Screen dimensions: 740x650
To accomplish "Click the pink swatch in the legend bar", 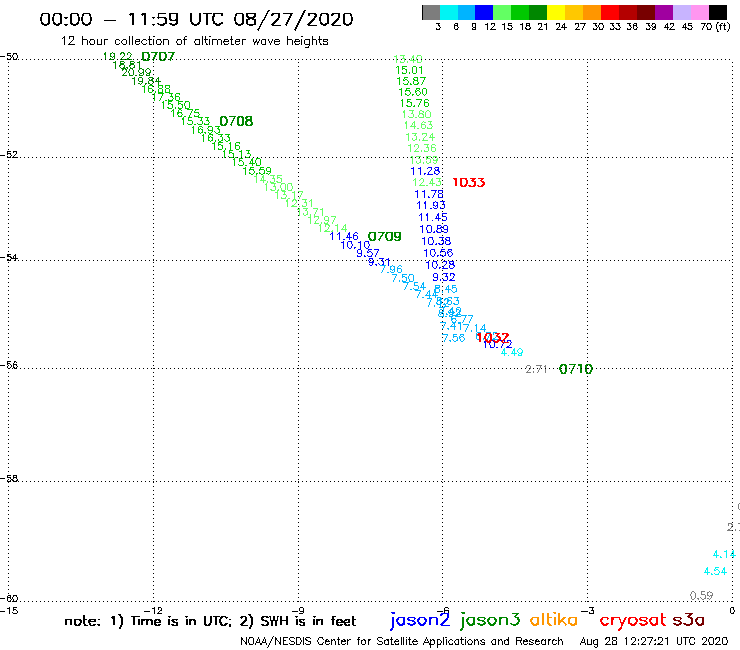I will pyautogui.click(x=699, y=12).
